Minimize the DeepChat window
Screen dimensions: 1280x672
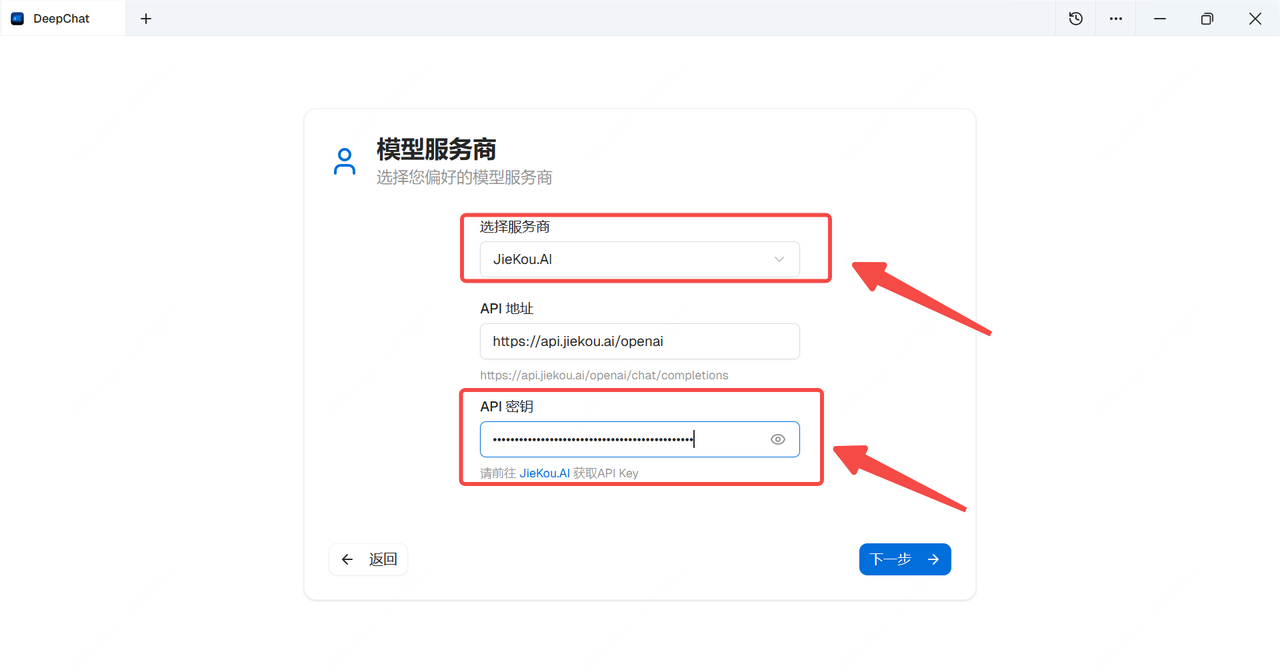click(x=1160, y=18)
